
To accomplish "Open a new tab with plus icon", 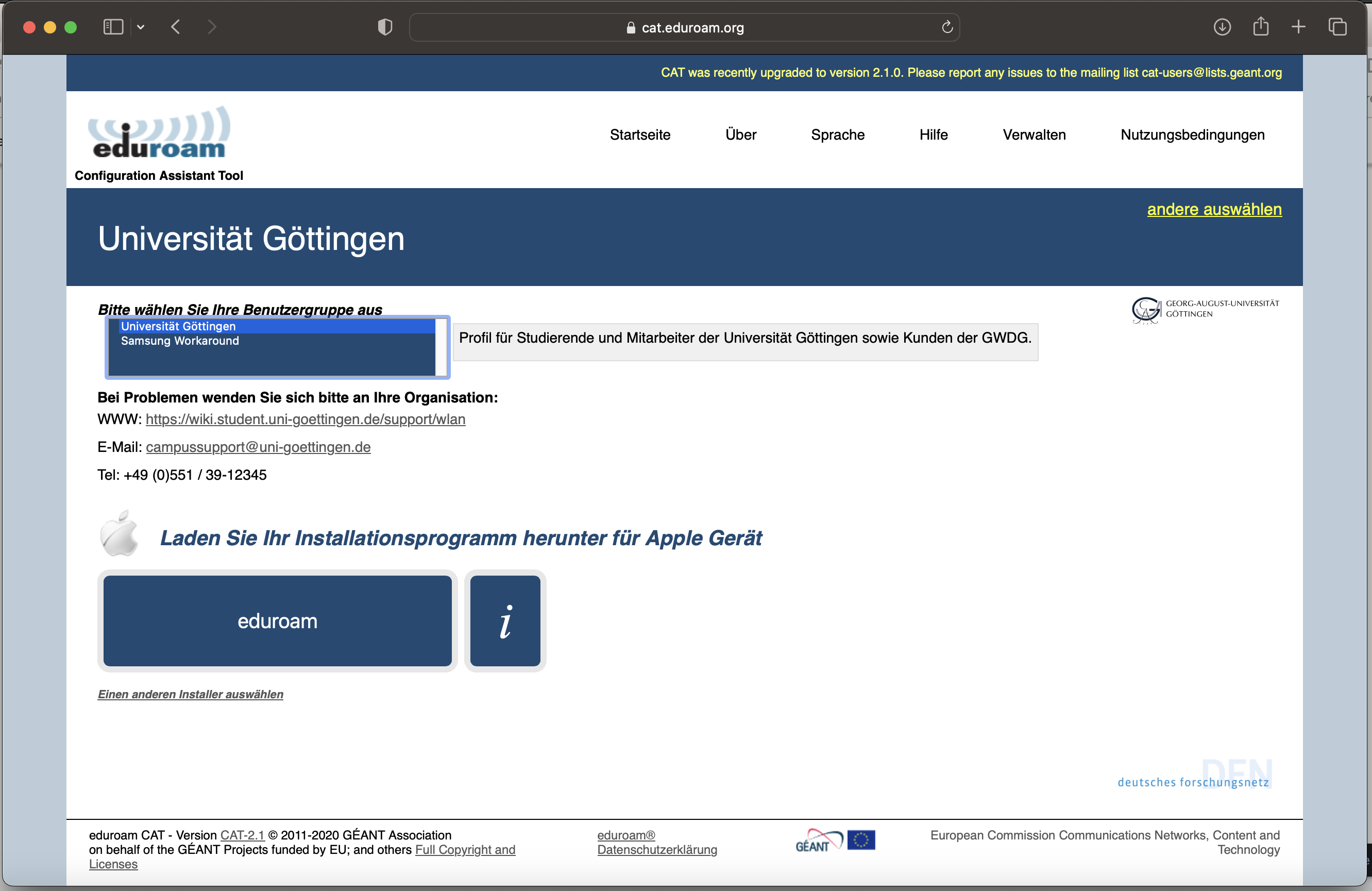I will pos(1298,27).
